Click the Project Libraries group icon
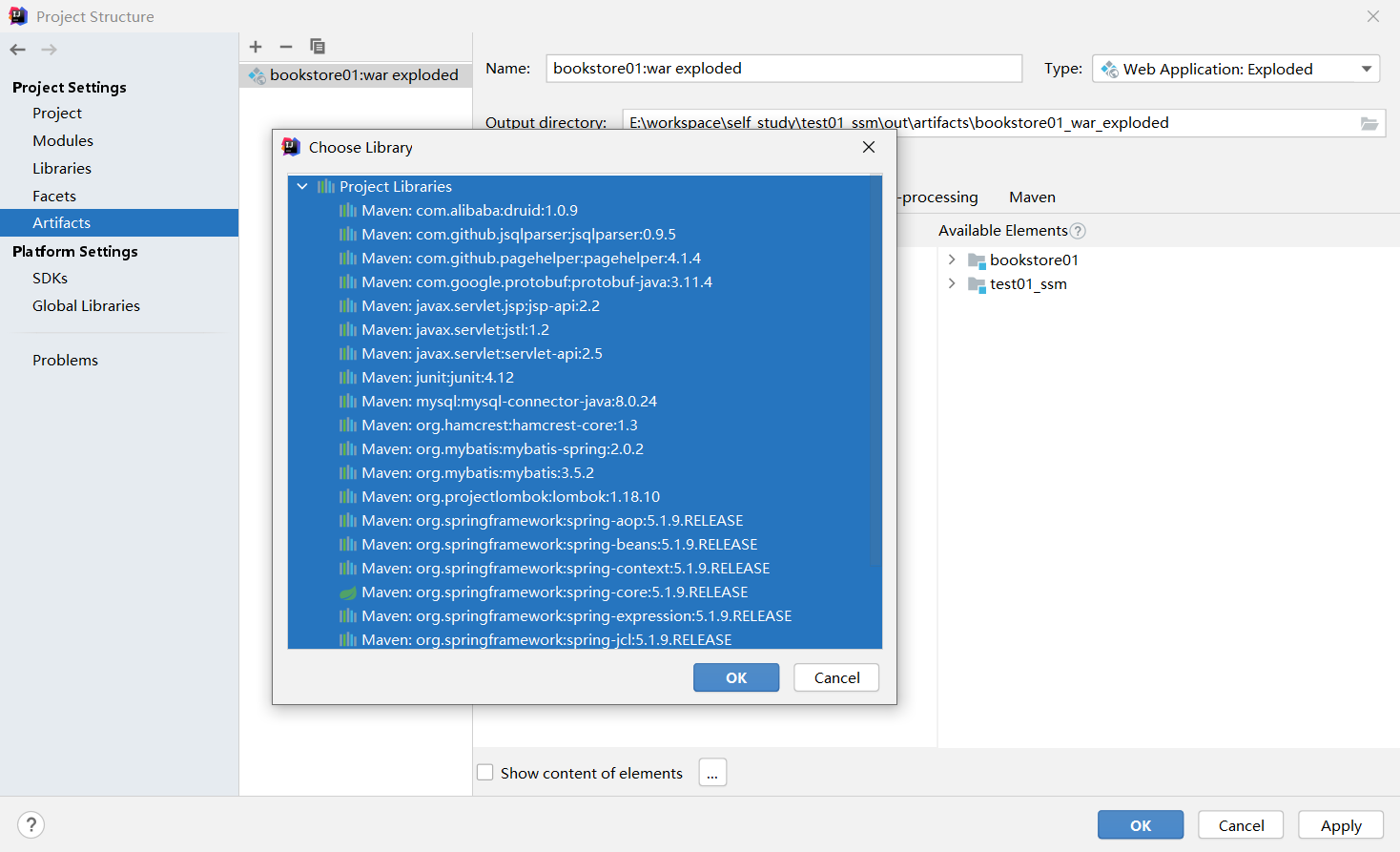Image resolution: width=1400 pixels, height=852 pixels. pos(326,187)
